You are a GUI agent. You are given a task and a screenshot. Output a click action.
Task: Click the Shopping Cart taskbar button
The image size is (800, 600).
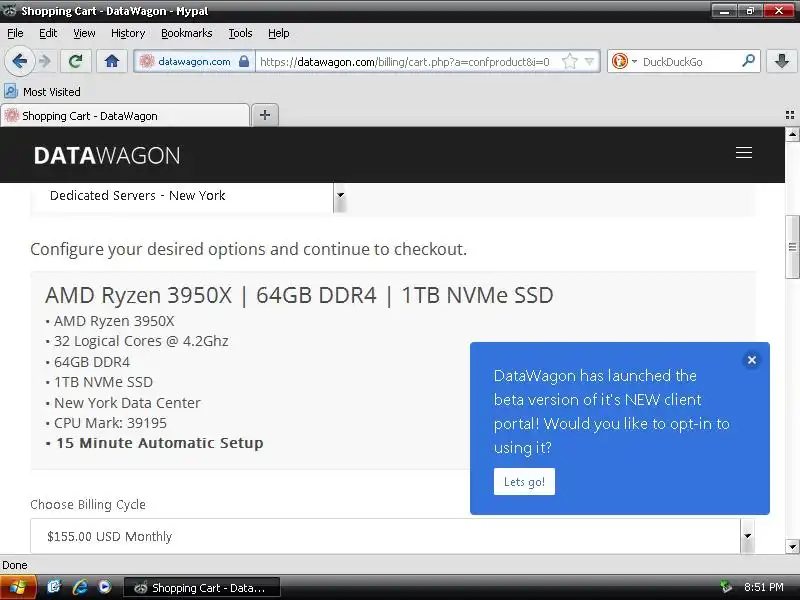pos(202,588)
